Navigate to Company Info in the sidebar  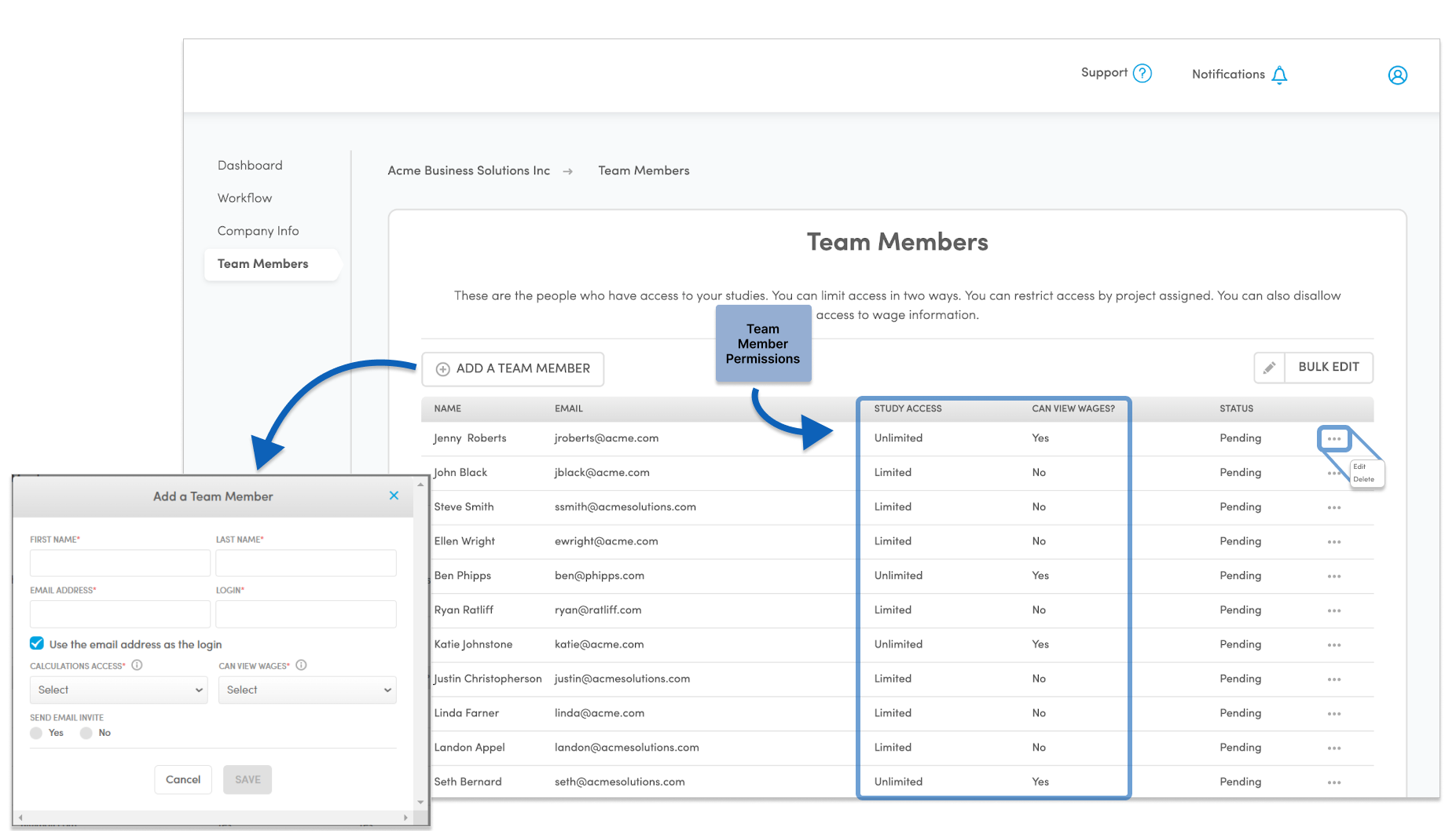pyautogui.click(x=258, y=230)
